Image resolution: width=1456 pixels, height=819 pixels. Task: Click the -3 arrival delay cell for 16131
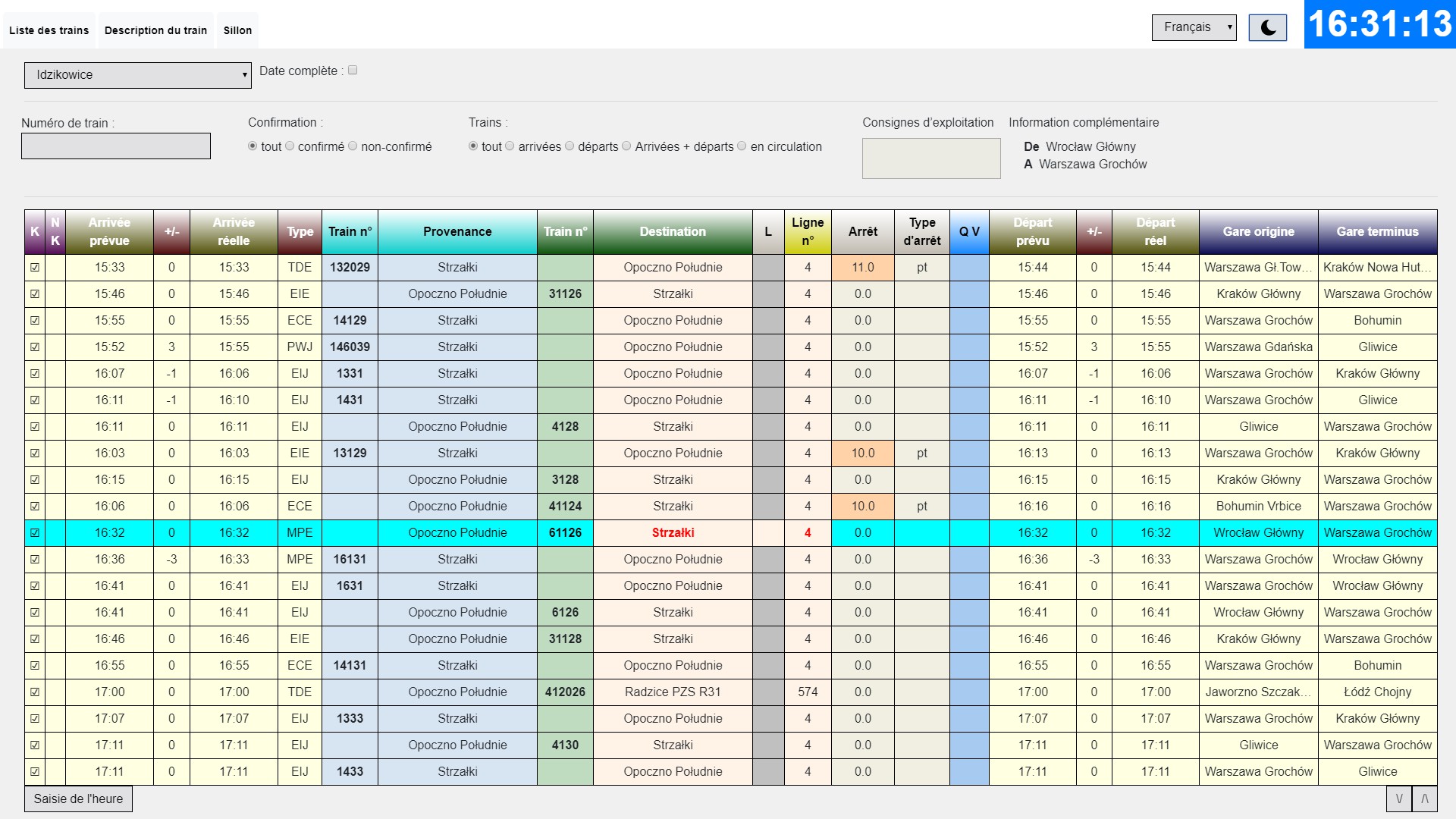[171, 560]
